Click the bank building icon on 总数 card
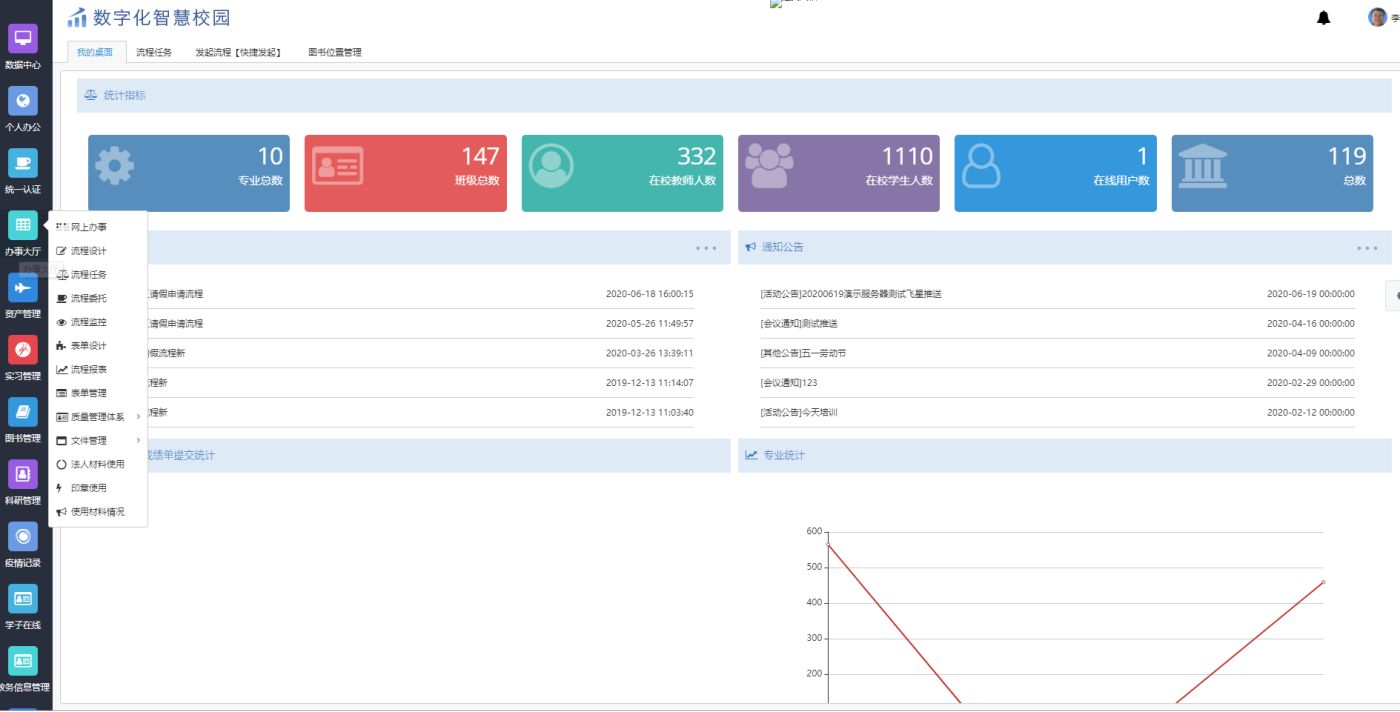Viewport: 1400px width, 712px height. (1203, 166)
